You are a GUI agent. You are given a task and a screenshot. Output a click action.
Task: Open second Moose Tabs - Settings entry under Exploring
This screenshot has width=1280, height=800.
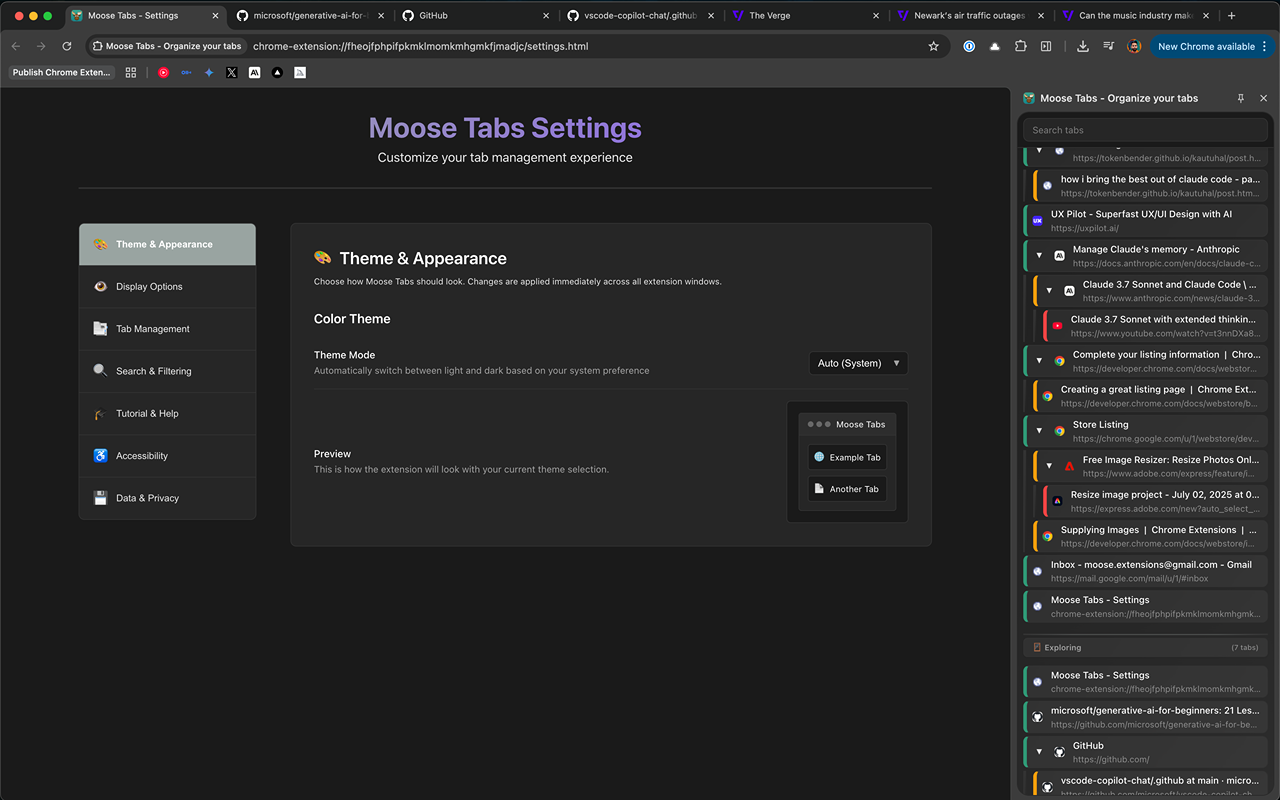1145,682
